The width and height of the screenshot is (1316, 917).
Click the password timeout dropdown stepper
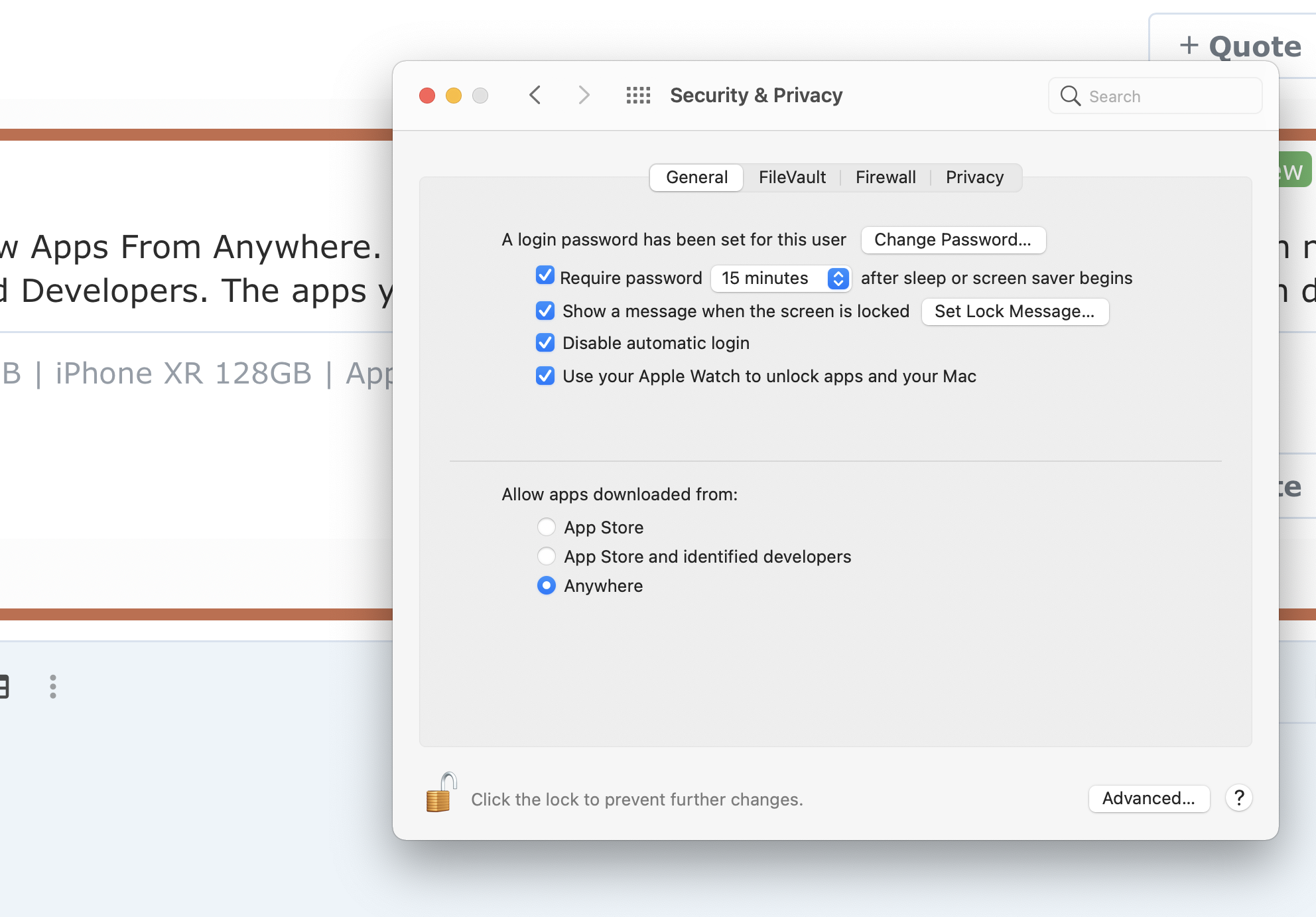[839, 278]
